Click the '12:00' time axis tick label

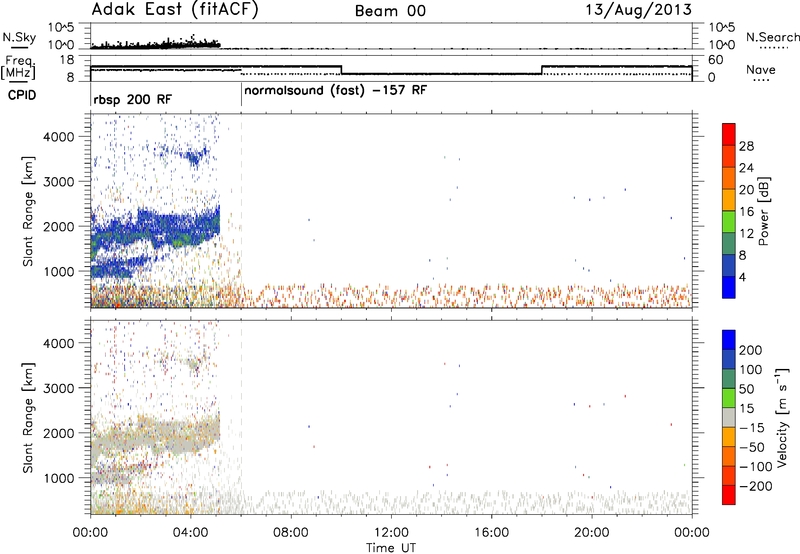pos(391,533)
